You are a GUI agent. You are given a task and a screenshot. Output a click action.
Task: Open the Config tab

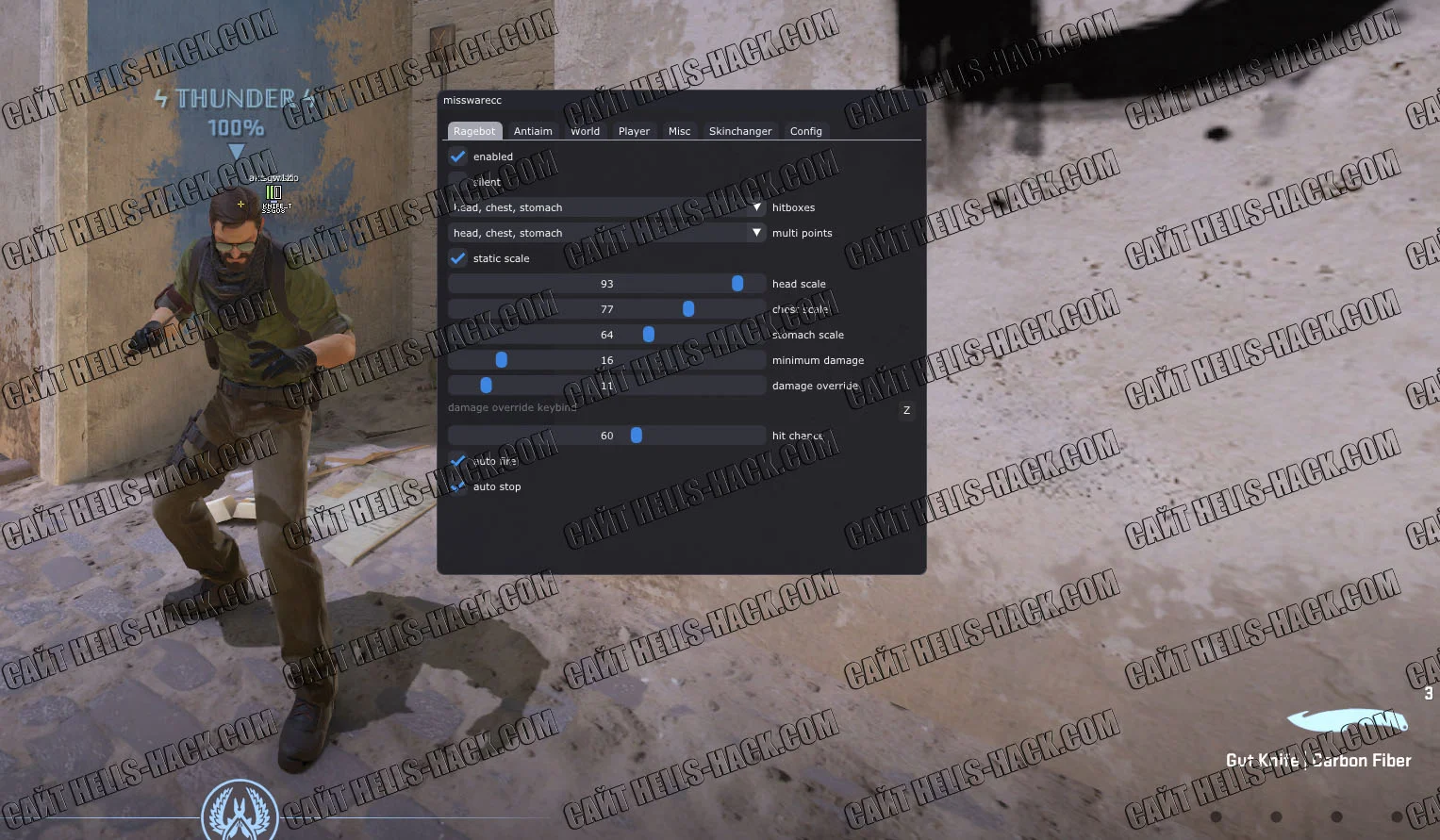pyautogui.click(x=805, y=131)
